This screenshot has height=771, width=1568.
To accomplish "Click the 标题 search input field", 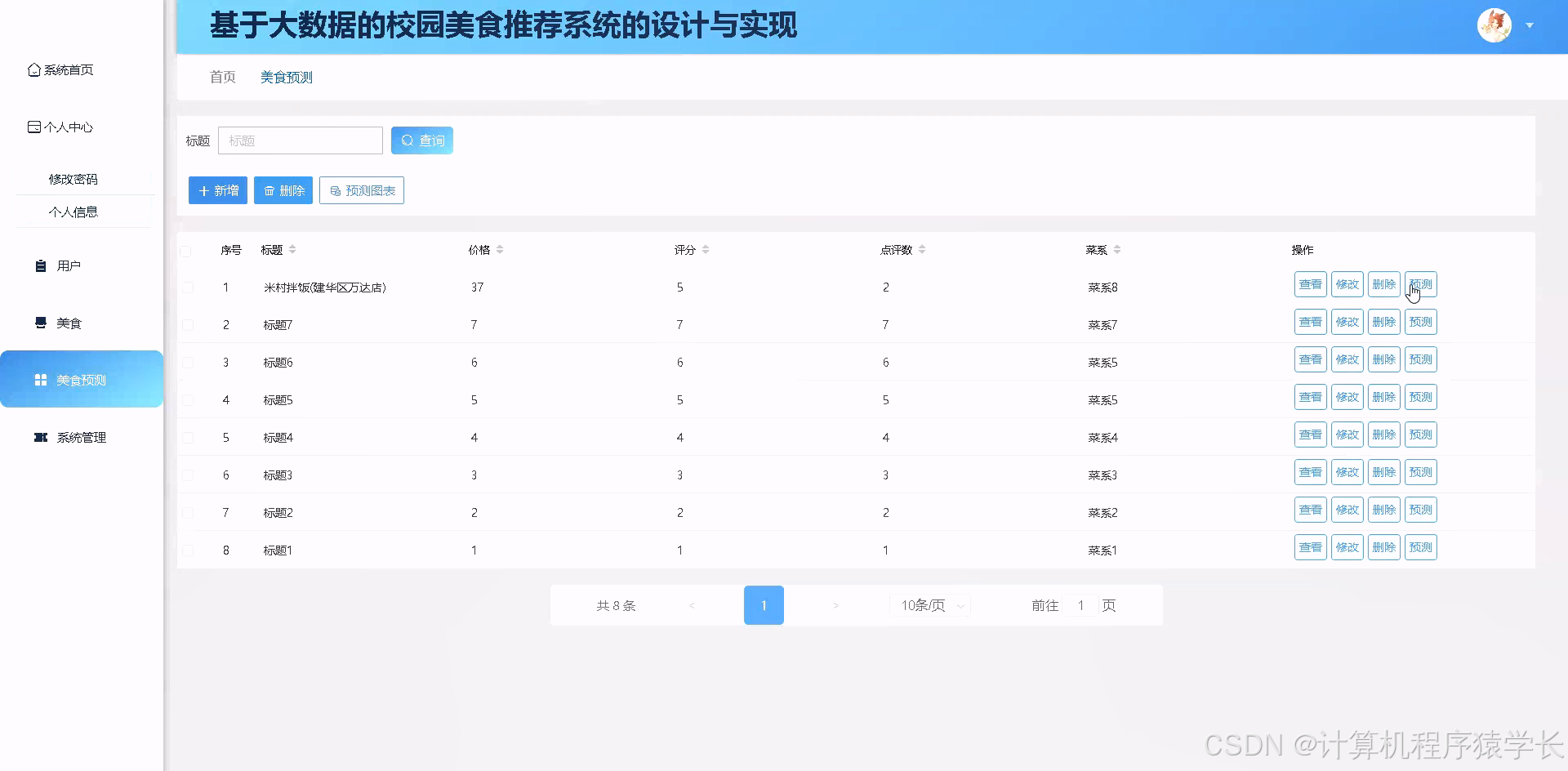I will point(301,140).
